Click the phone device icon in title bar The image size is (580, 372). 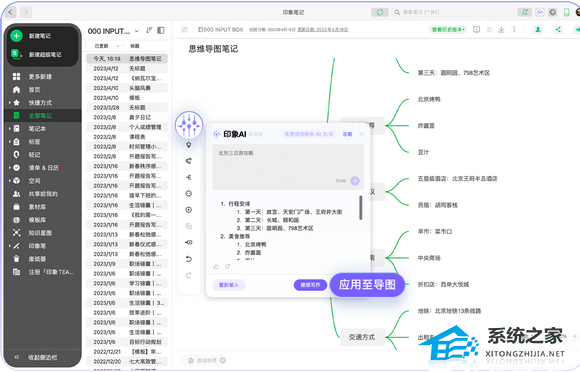[x=566, y=12]
